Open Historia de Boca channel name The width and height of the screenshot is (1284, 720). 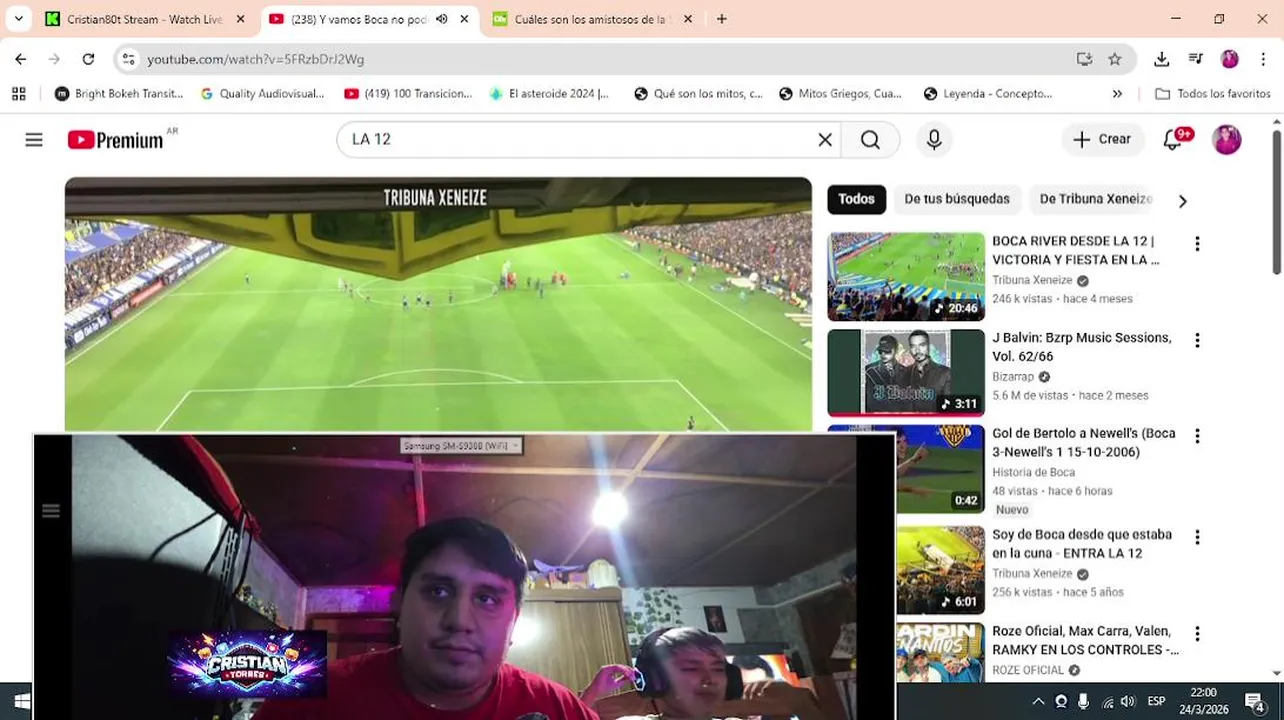[x=1033, y=472]
